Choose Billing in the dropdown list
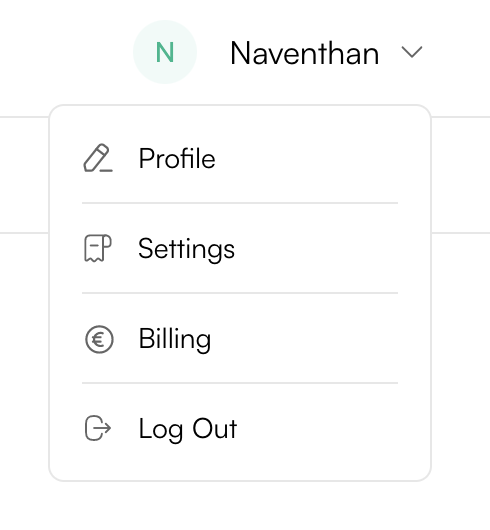 click(x=240, y=339)
